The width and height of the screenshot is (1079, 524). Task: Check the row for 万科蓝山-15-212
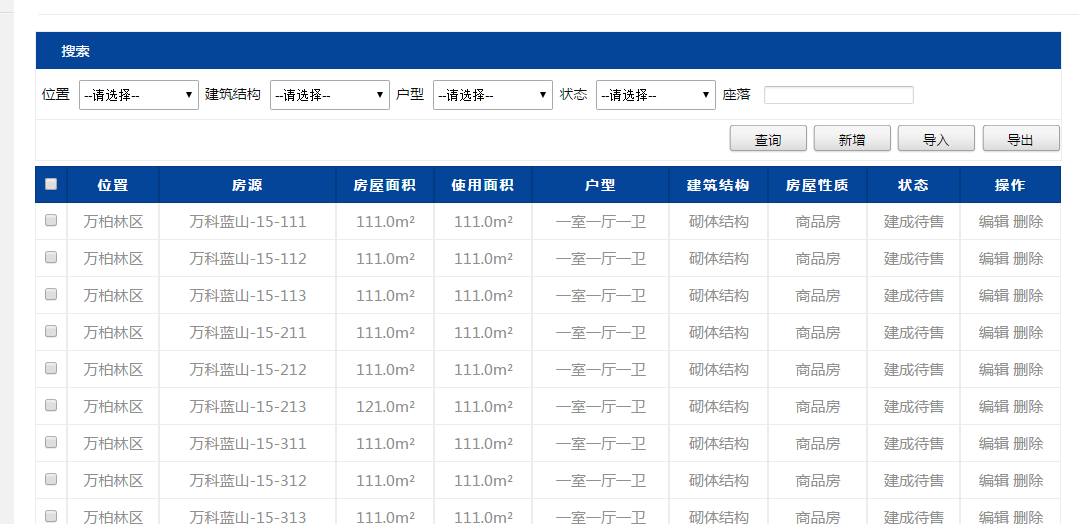(51, 368)
